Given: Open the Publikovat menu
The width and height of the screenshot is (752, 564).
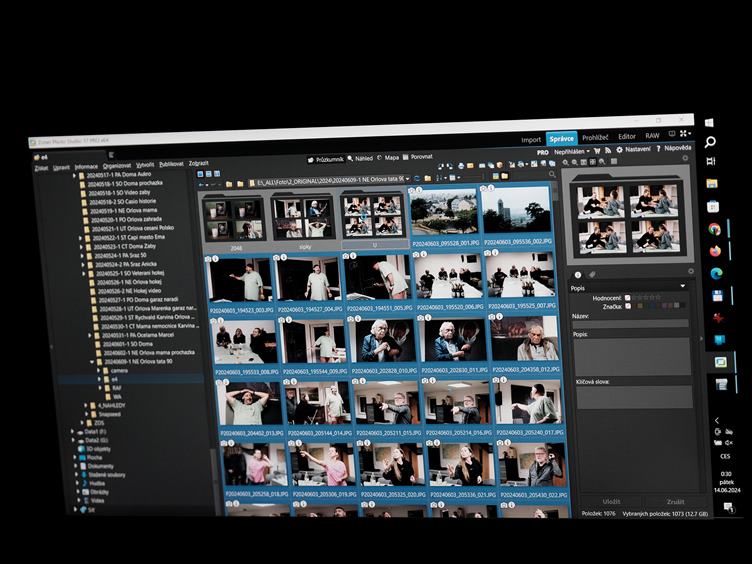Looking at the screenshot, I should (171, 164).
